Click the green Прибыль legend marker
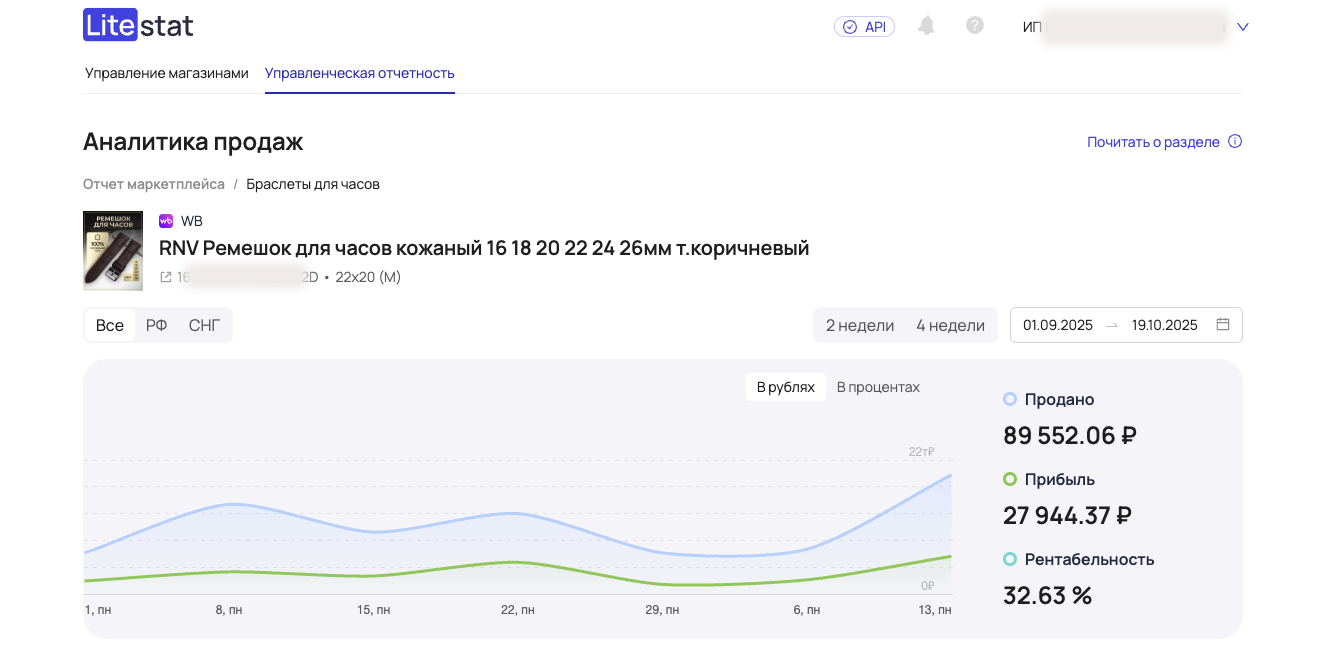The height and width of the screenshot is (658, 1328). [1010, 479]
